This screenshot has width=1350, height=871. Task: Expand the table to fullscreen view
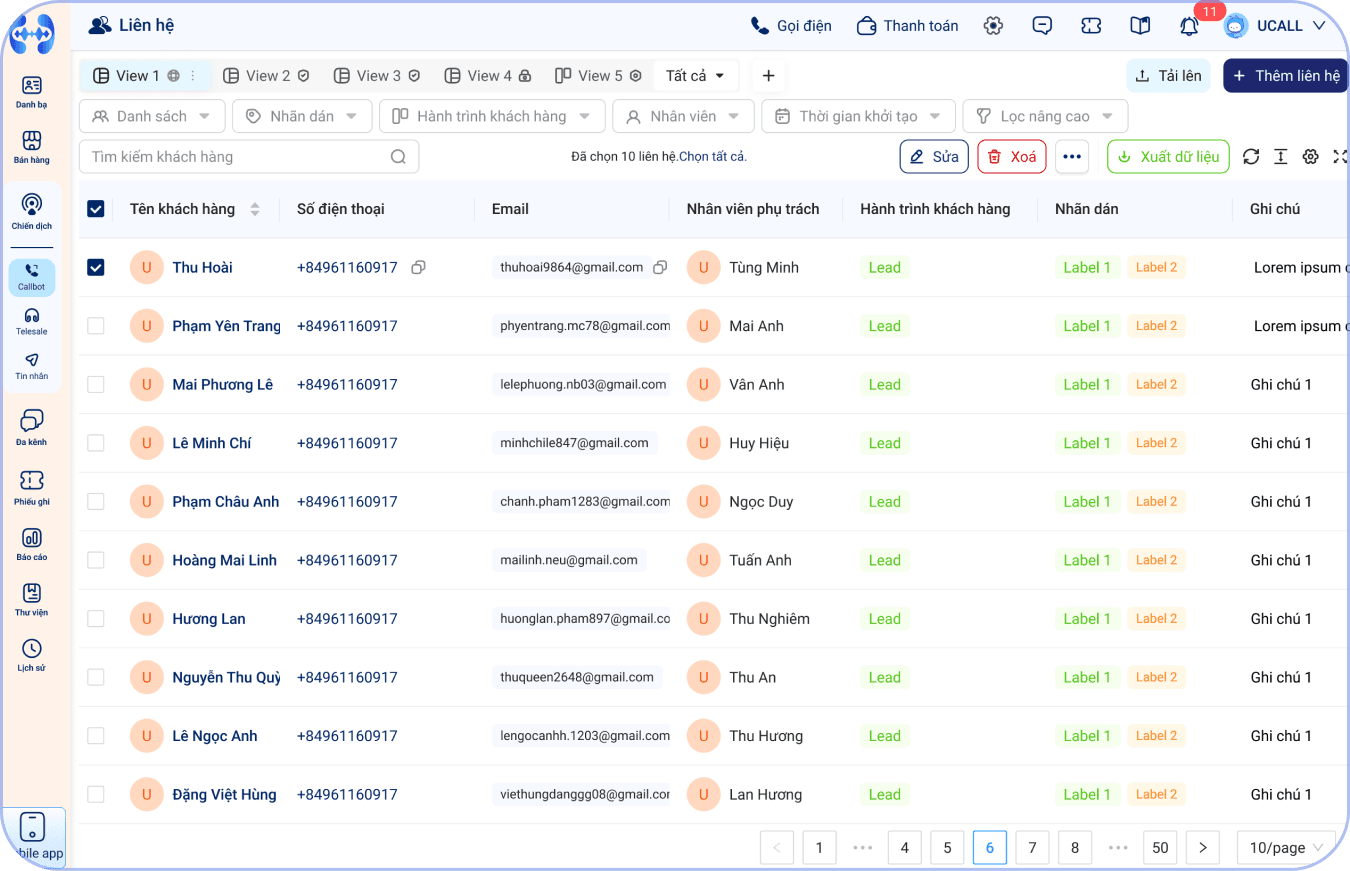(1340, 156)
